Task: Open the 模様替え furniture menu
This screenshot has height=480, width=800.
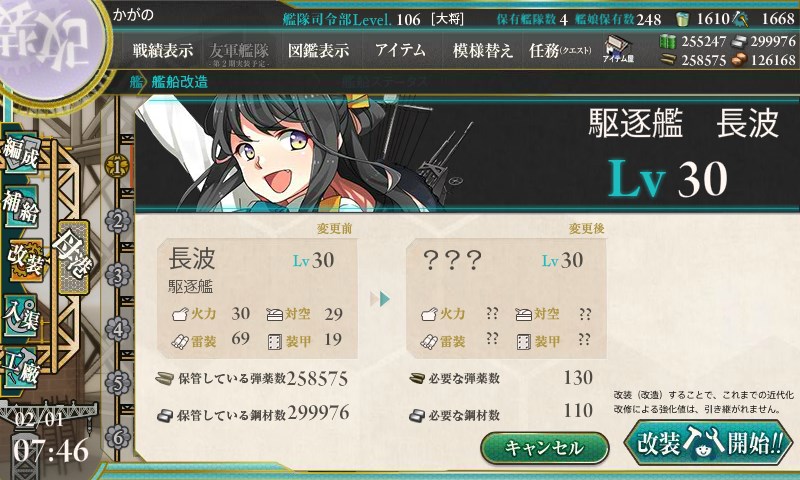Action: (483, 50)
